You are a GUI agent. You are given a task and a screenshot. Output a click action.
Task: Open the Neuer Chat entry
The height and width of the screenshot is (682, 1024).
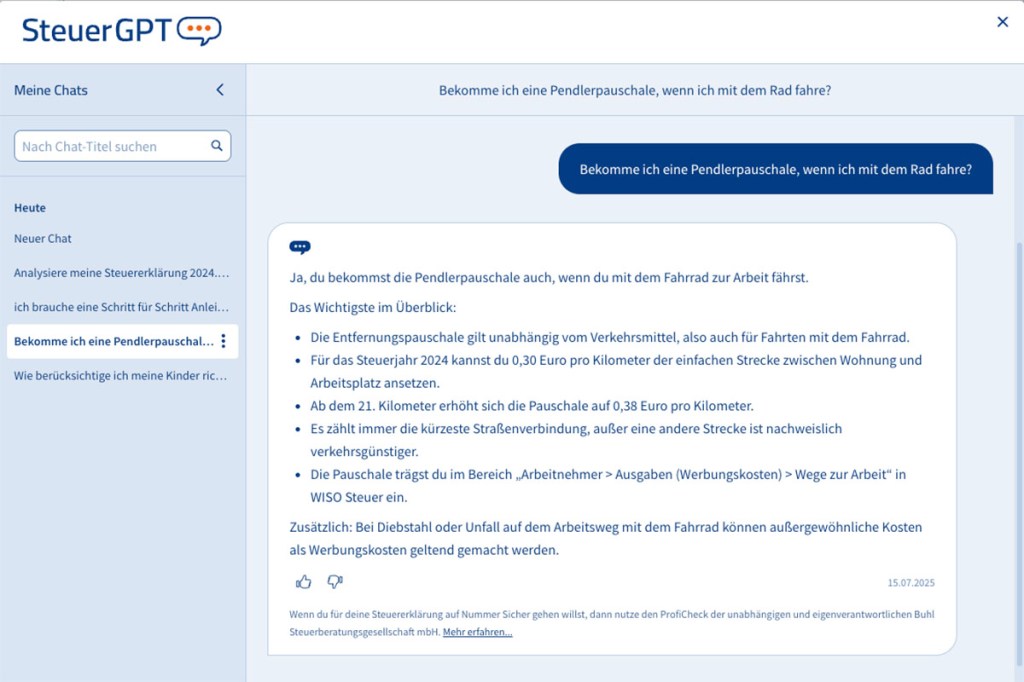point(43,238)
